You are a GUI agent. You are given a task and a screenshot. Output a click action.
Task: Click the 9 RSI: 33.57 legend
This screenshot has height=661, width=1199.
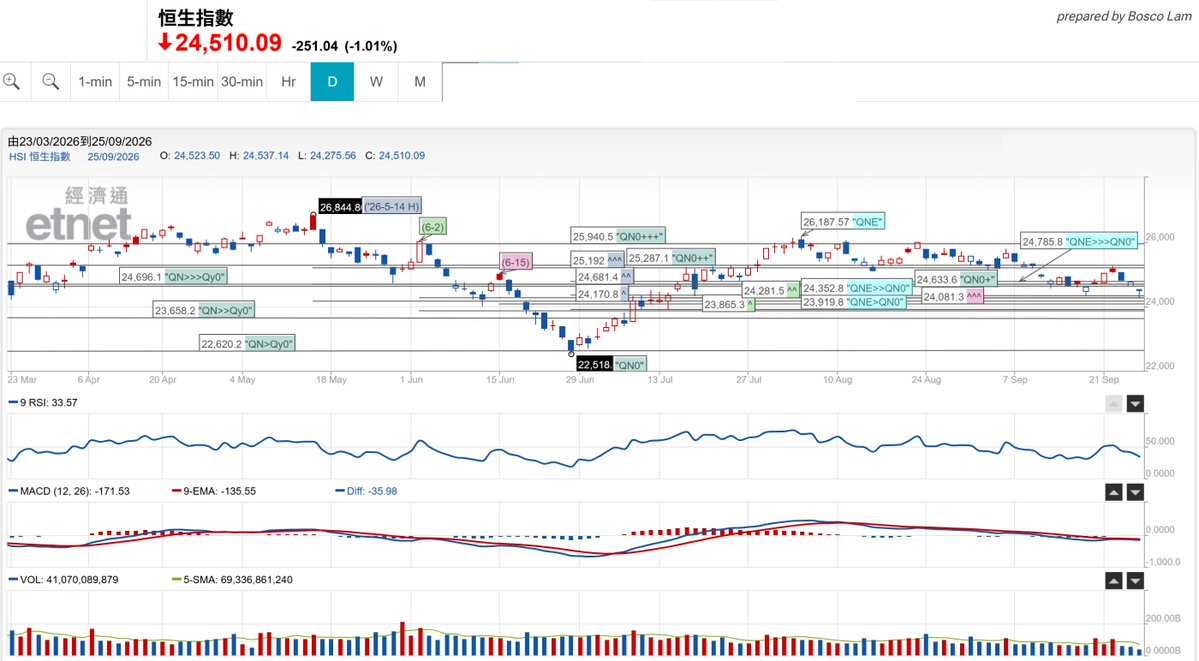tap(43, 402)
